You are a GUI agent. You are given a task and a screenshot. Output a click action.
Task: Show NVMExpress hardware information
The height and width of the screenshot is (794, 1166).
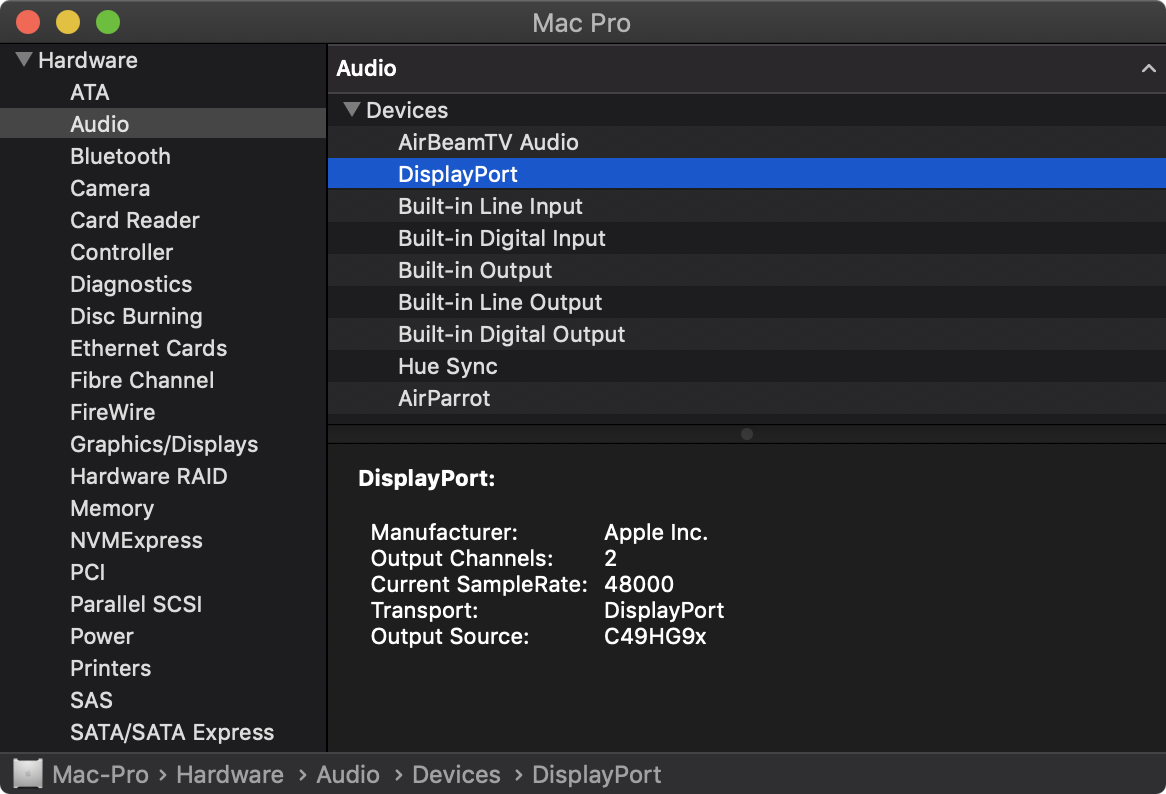(136, 540)
